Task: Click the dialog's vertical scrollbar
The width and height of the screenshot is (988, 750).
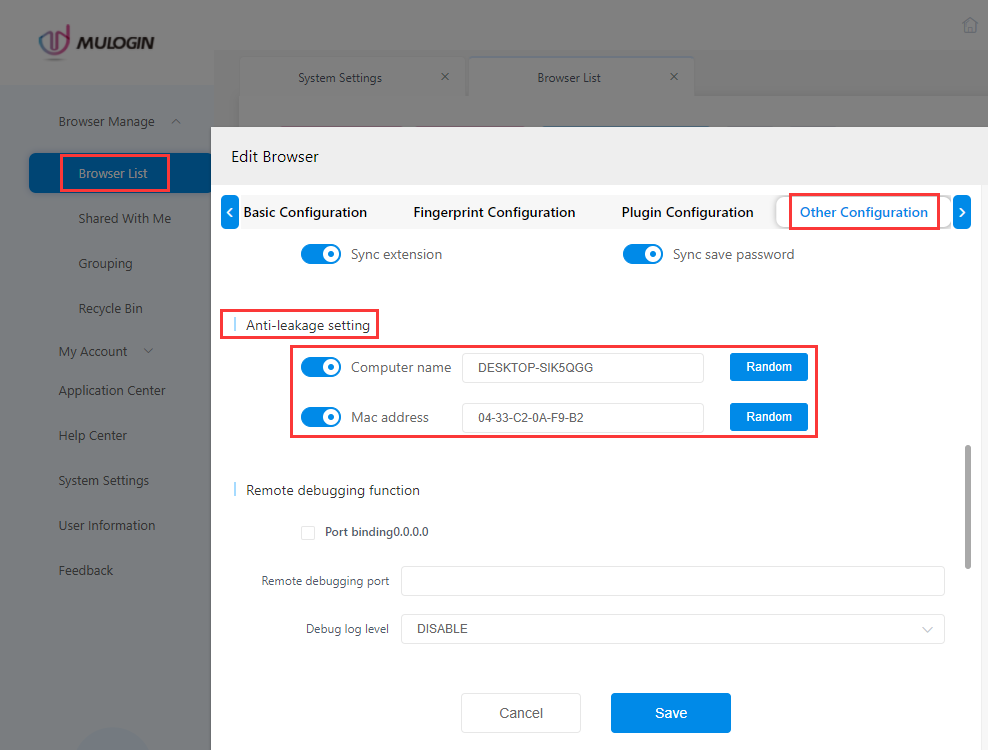Action: coord(967,507)
